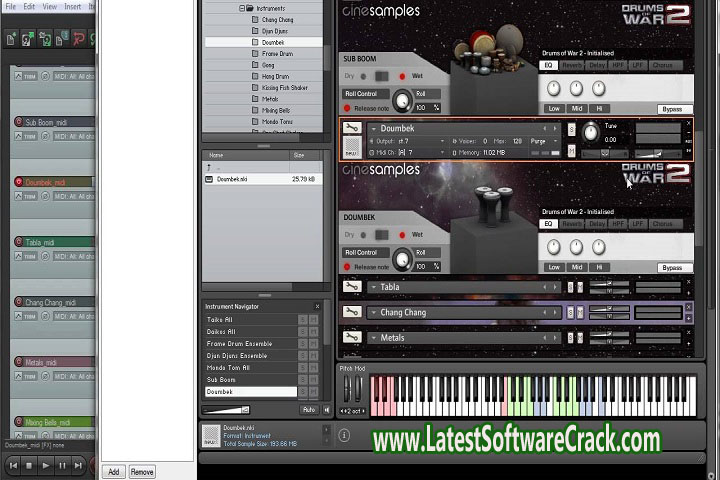Open wrench edit icon for Tabla instrument
Screen dimensions: 720x480
pos(352,287)
